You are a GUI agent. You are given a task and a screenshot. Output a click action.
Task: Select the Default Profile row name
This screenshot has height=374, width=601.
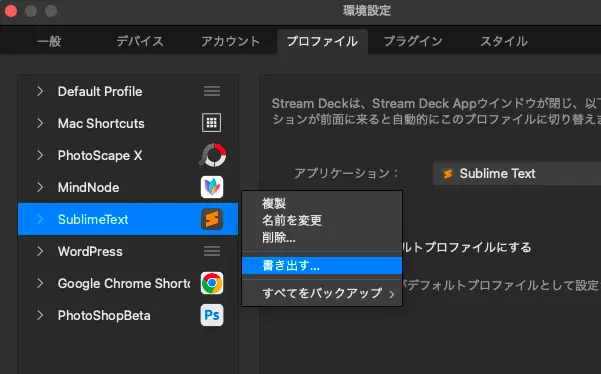point(100,92)
